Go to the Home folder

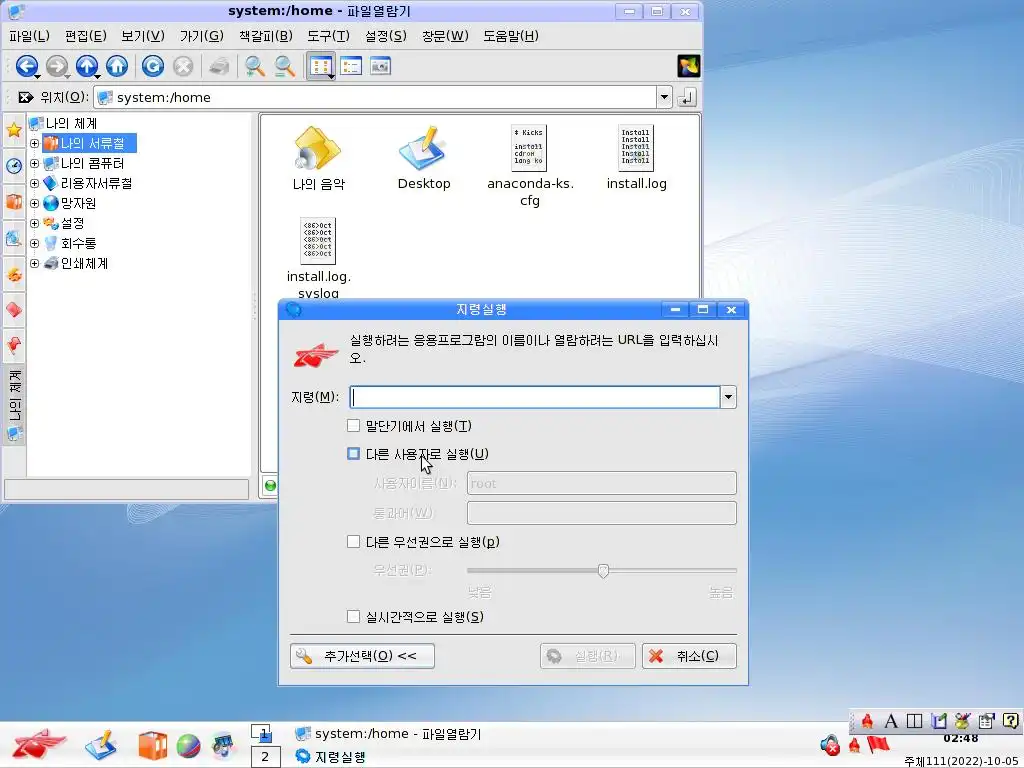click(117, 66)
